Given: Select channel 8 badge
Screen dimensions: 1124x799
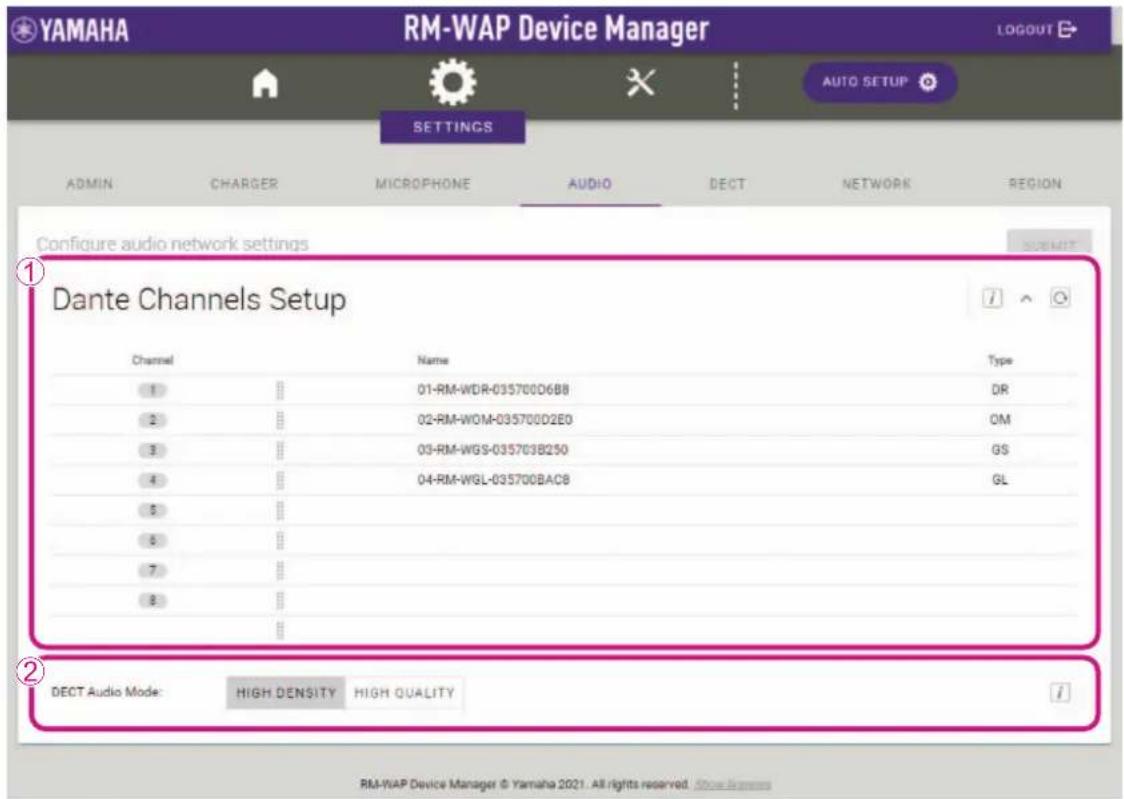Looking at the screenshot, I should pyautogui.click(x=152, y=601).
